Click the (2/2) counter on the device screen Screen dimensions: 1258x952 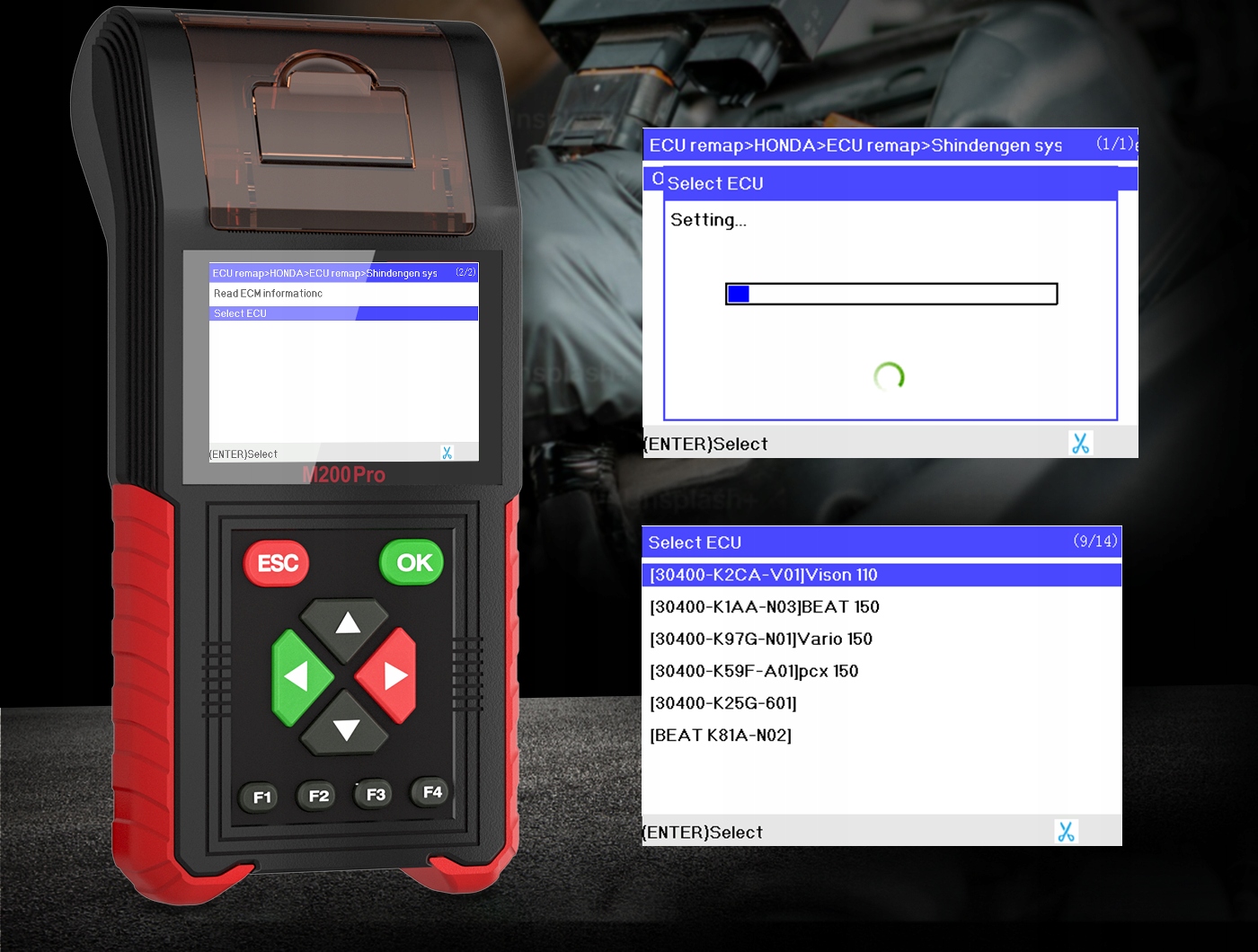tap(465, 272)
